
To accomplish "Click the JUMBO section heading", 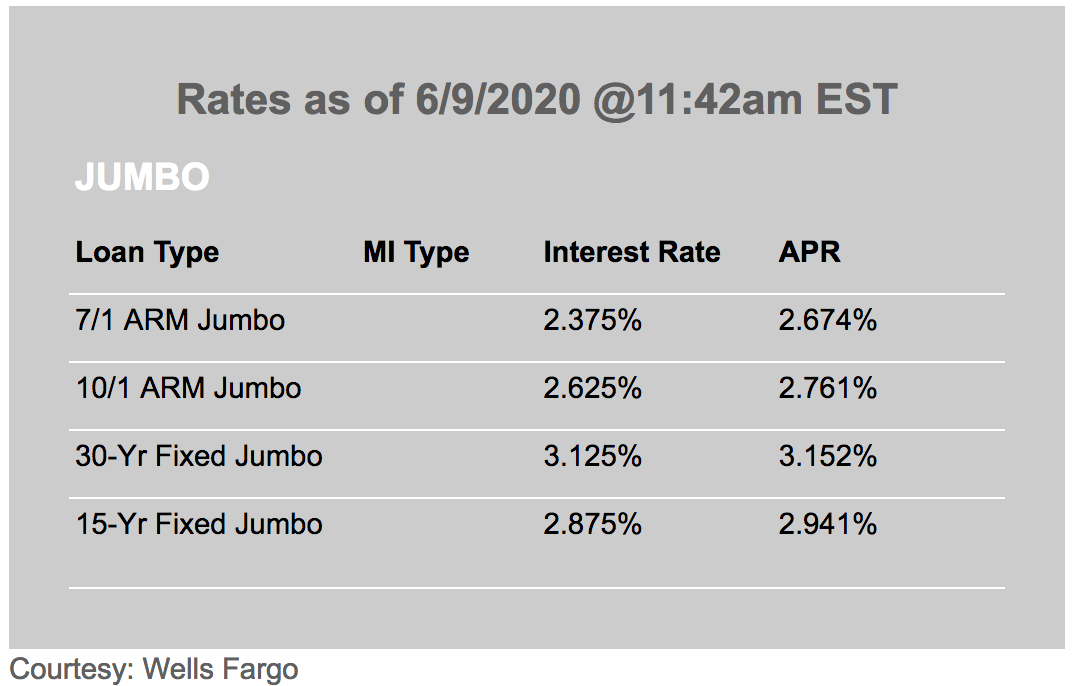I will click(x=142, y=178).
